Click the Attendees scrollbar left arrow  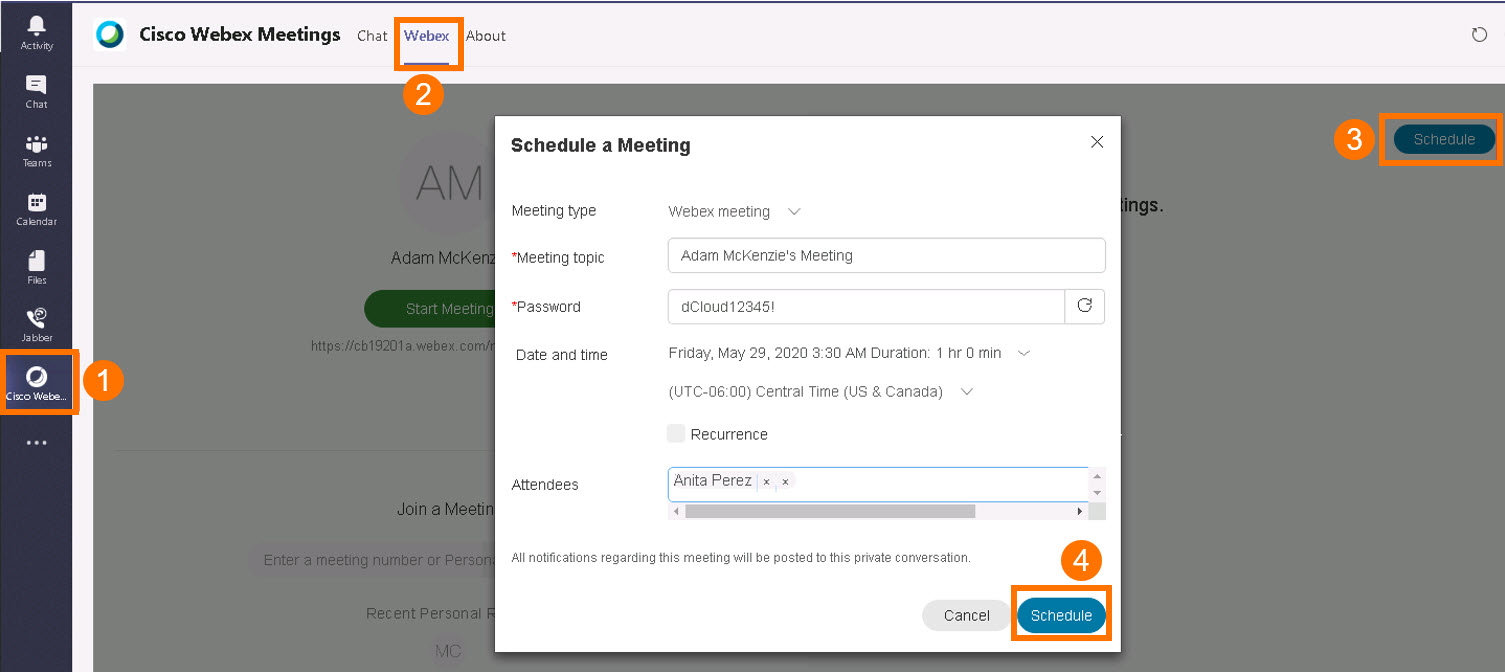pyautogui.click(x=677, y=511)
